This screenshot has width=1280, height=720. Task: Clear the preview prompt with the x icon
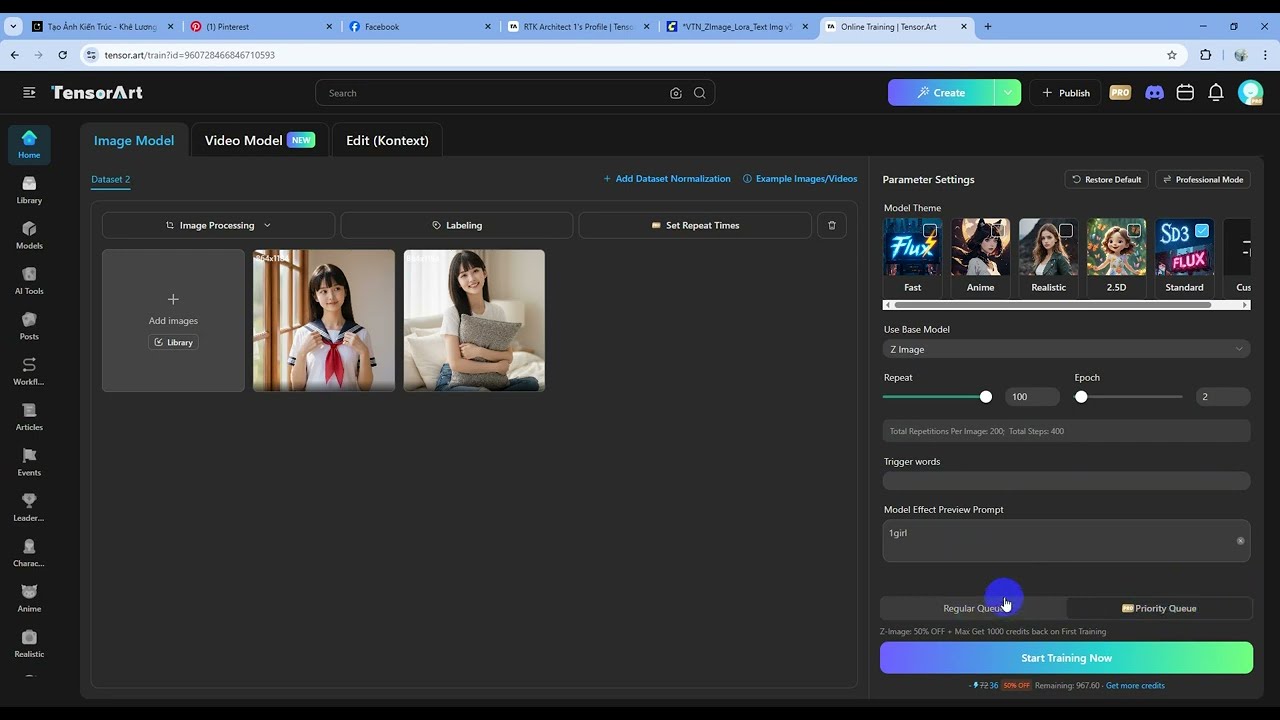coord(1241,541)
